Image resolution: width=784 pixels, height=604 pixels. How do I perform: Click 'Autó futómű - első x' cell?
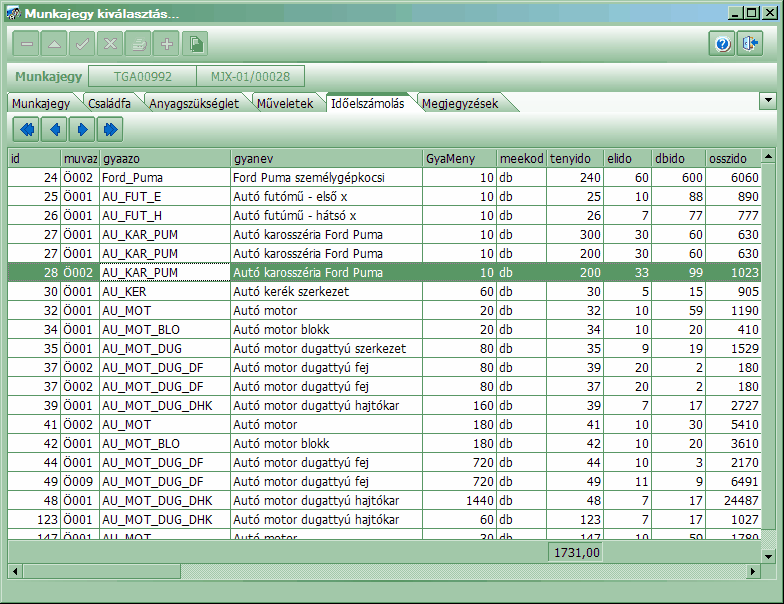point(326,196)
